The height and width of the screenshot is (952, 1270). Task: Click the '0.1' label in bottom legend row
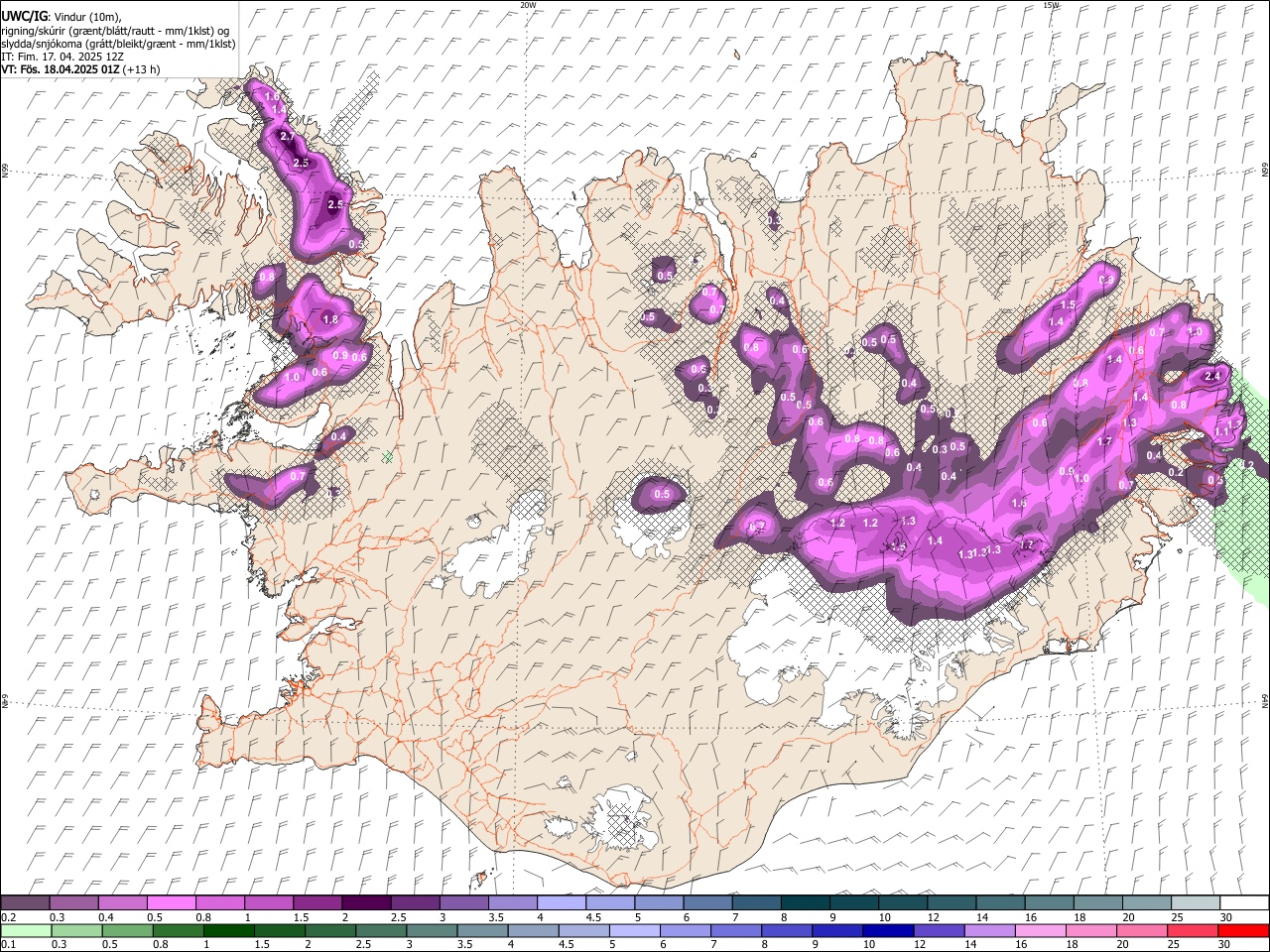pyautogui.click(x=9, y=945)
